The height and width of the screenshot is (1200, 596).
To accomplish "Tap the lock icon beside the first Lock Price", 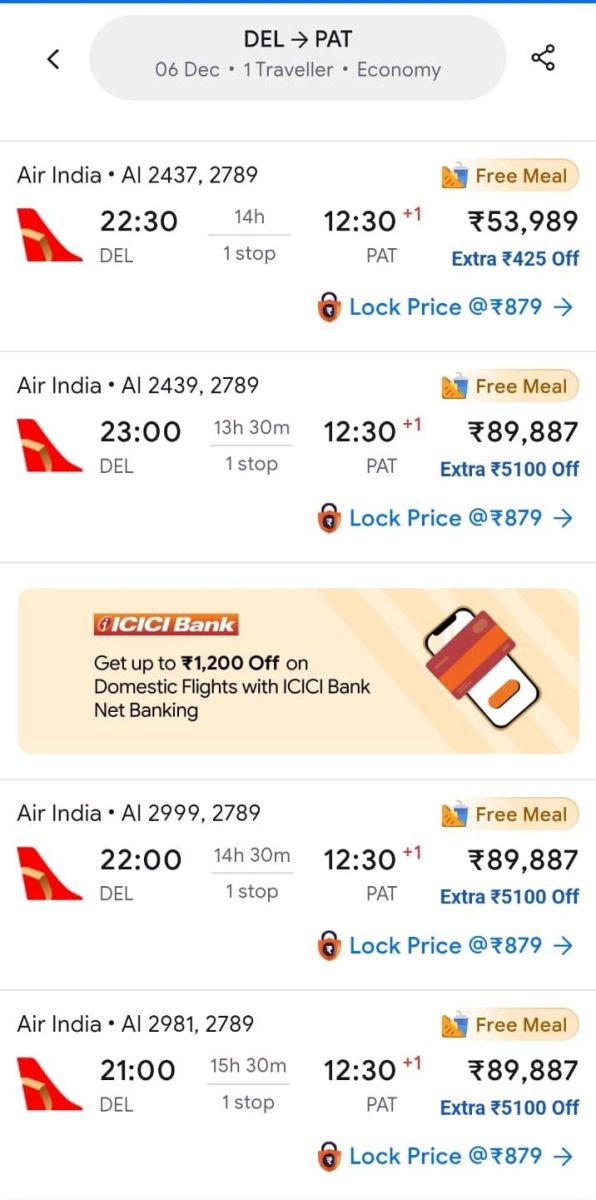I will coord(327,307).
